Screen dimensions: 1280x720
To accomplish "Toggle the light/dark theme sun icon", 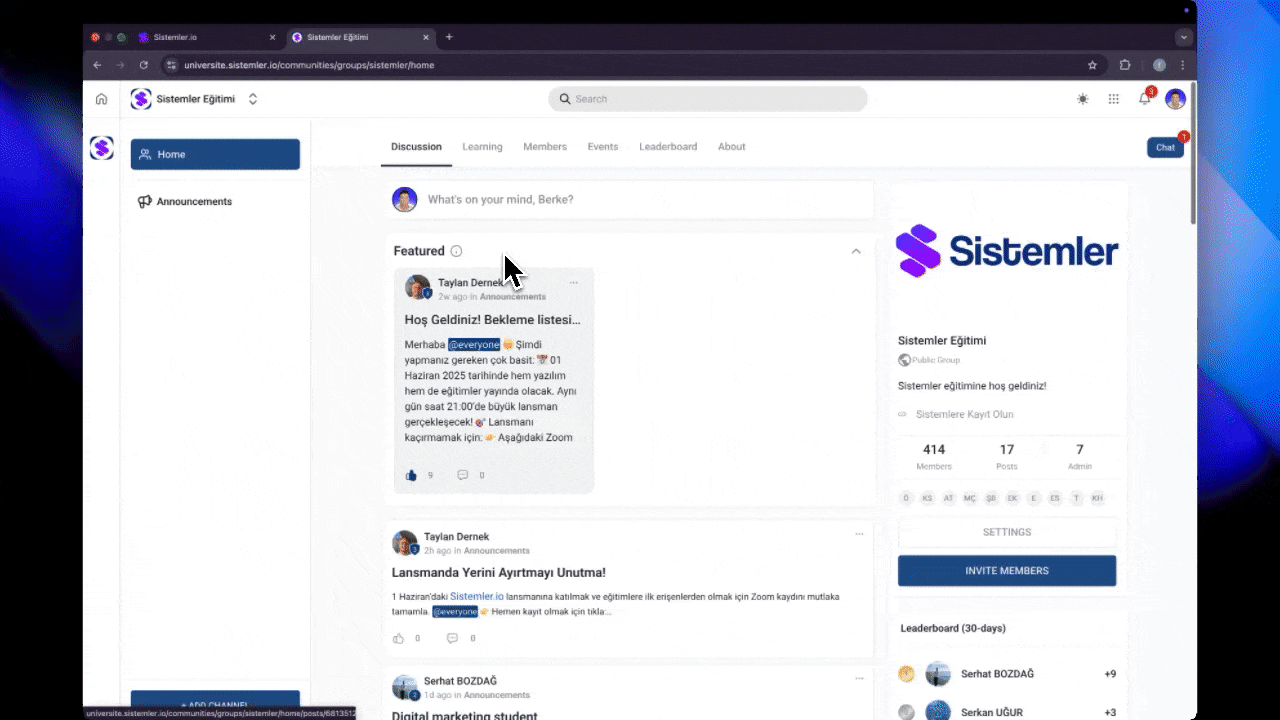I will [x=1083, y=99].
